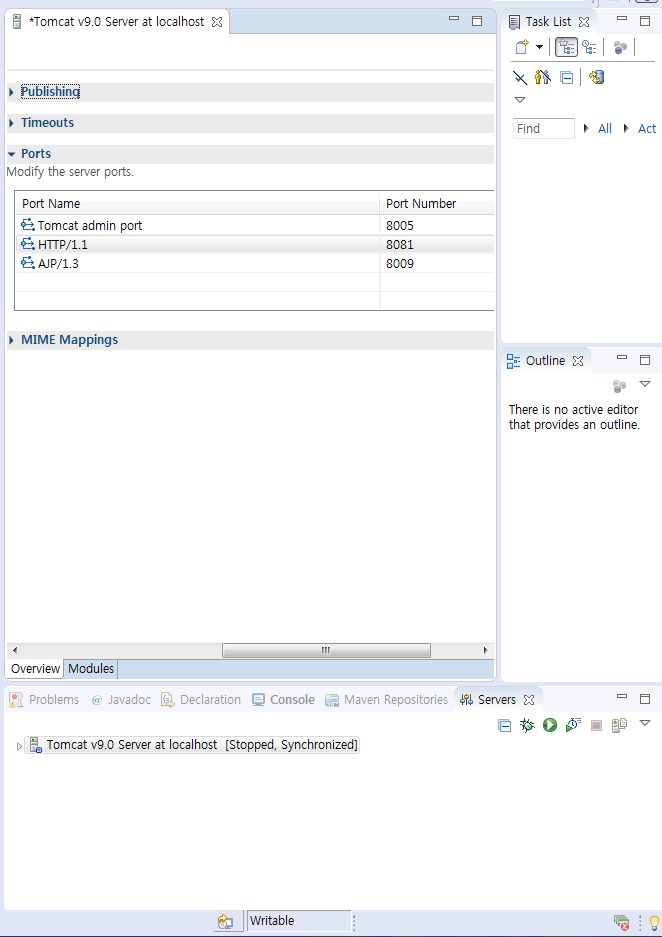Publish to the server icon

(x=620, y=725)
